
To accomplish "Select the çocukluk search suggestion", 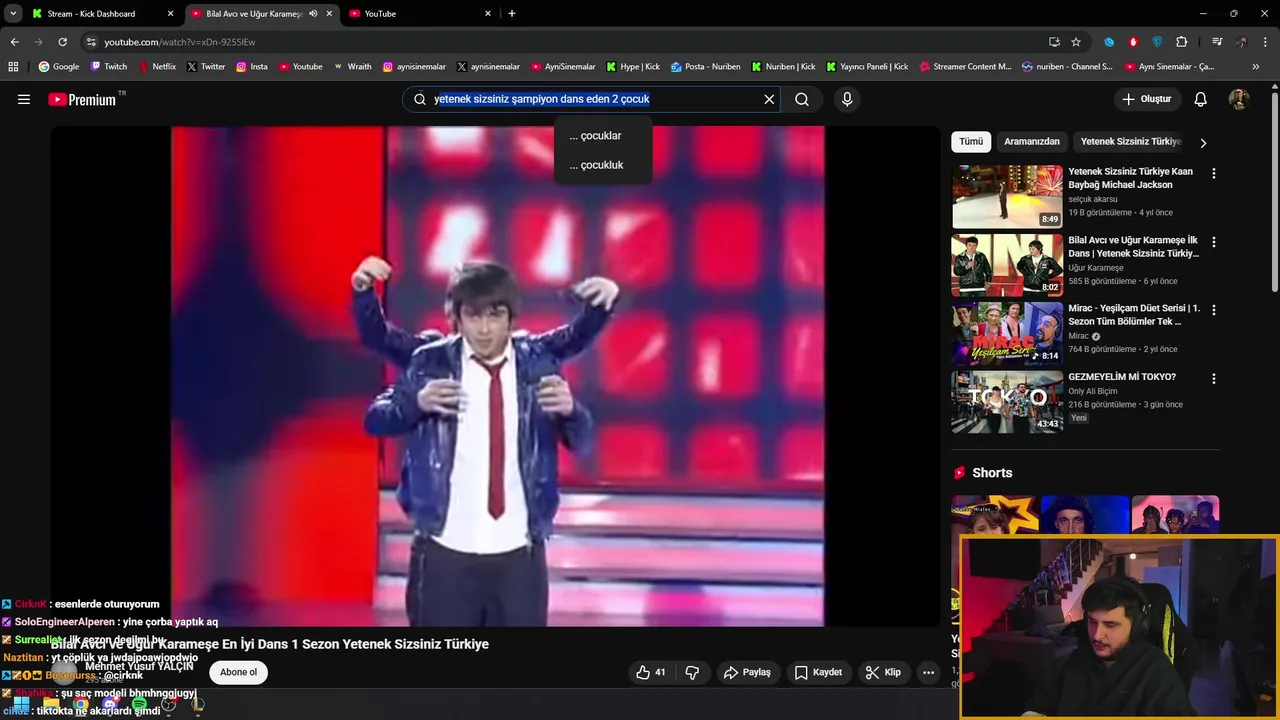I will (x=602, y=165).
